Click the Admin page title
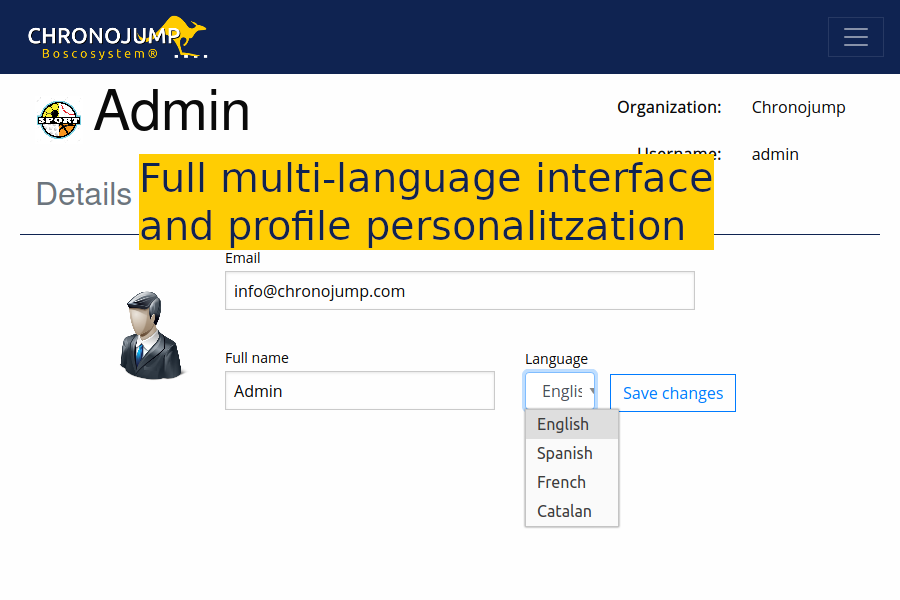900x600 pixels. tap(172, 111)
